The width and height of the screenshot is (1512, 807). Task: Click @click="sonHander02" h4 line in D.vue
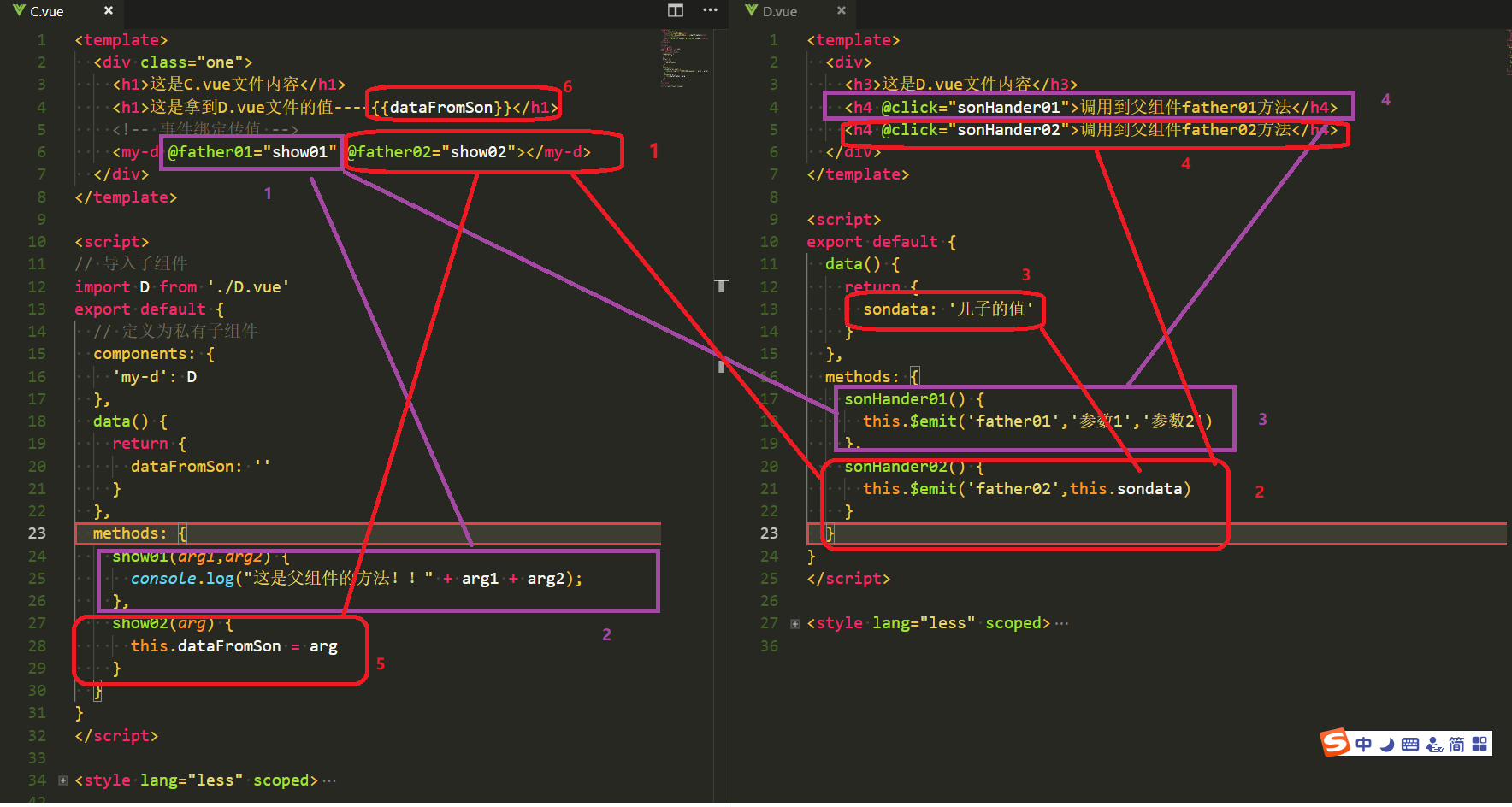click(x=1091, y=130)
